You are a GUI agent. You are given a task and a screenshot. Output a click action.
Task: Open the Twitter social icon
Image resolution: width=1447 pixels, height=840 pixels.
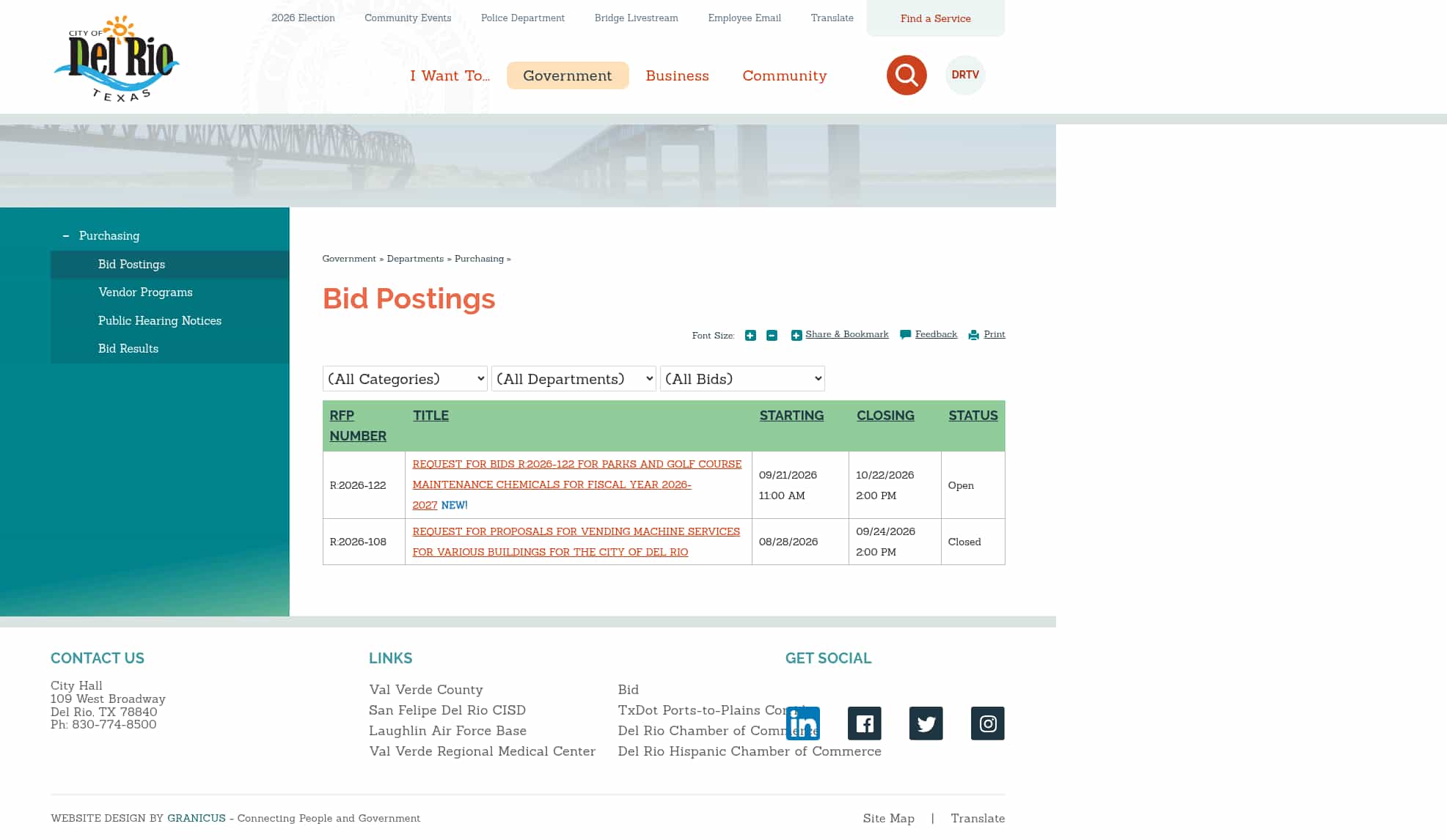coord(926,723)
